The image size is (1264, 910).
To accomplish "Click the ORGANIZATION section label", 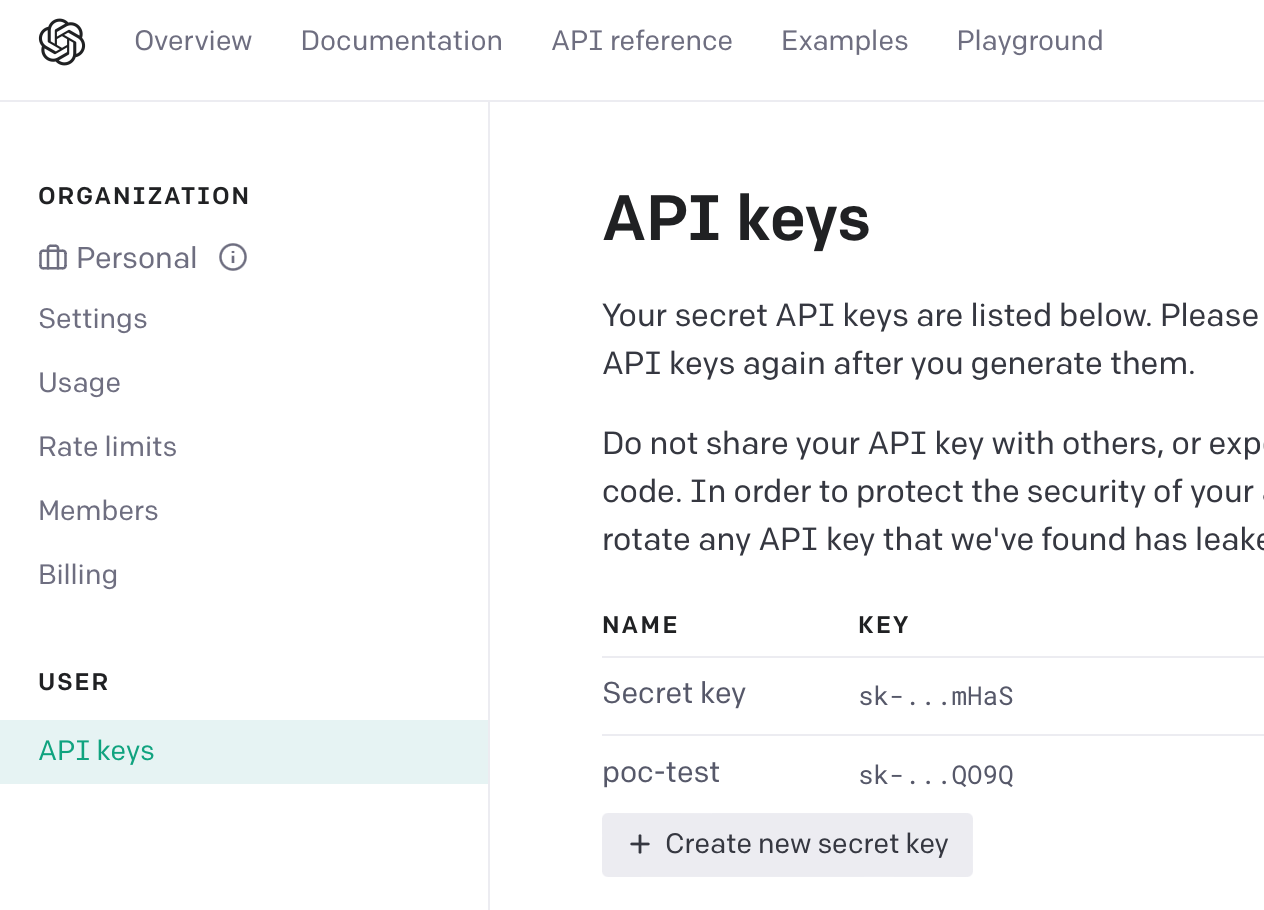I will [x=145, y=196].
